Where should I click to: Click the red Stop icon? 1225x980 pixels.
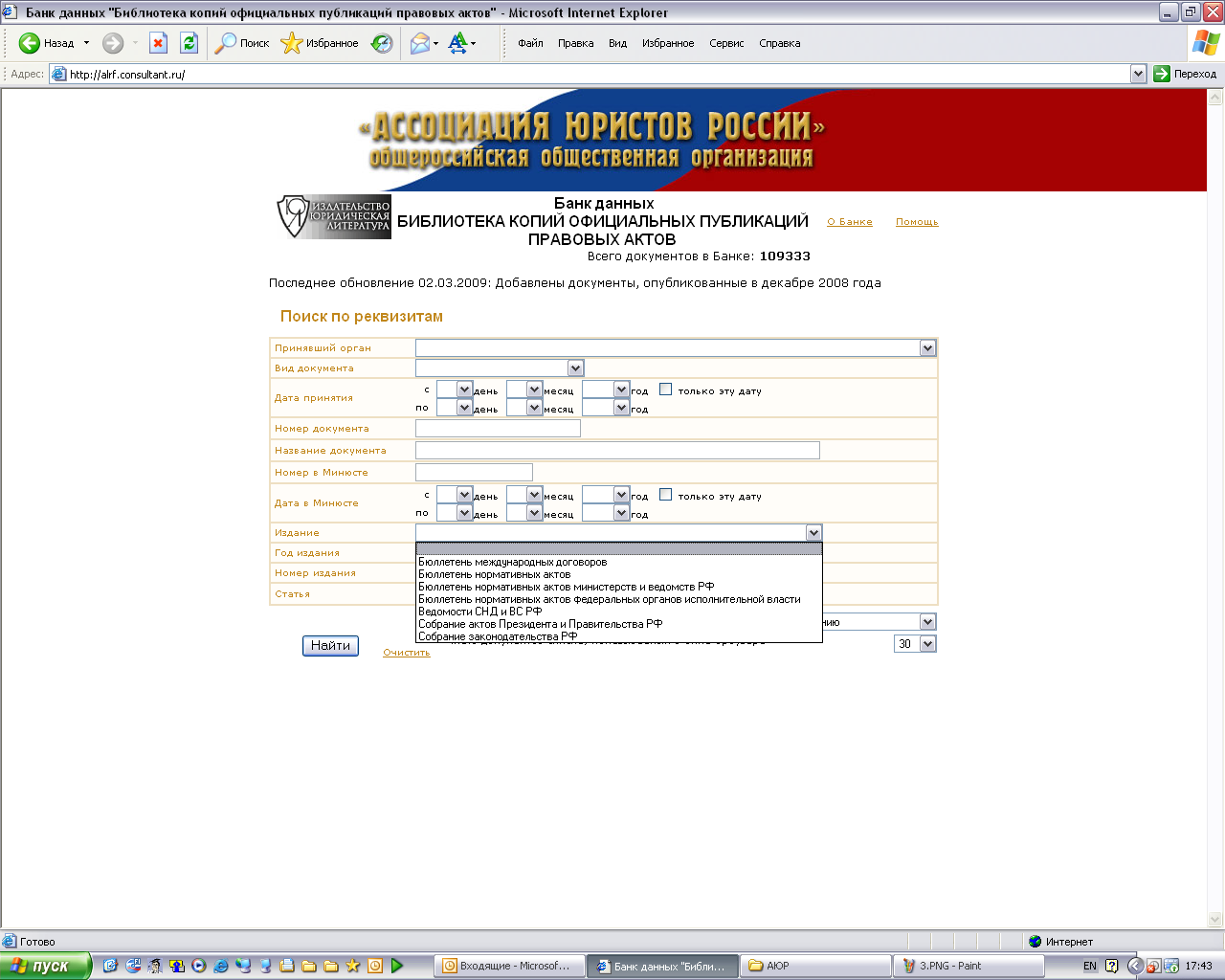coord(159,43)
